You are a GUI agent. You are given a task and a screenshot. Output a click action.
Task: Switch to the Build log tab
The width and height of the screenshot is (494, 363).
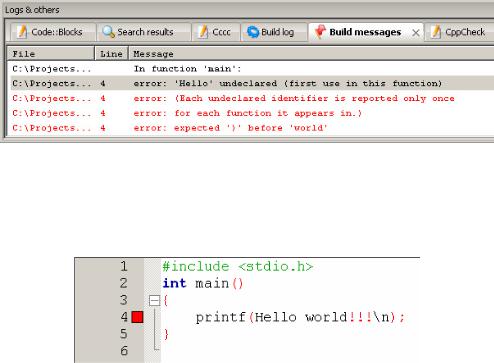coord(274,32)
